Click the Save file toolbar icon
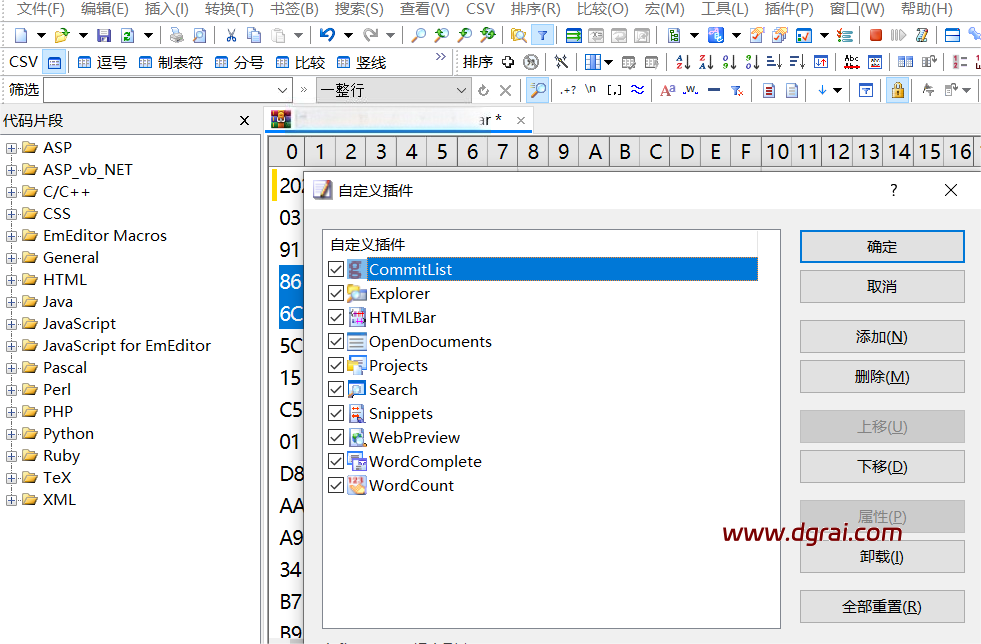Viewport: 981px width, 644px height. point(104,35)
